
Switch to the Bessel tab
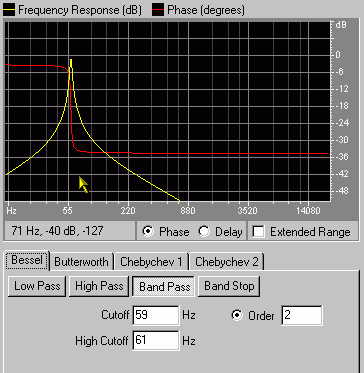27,260
